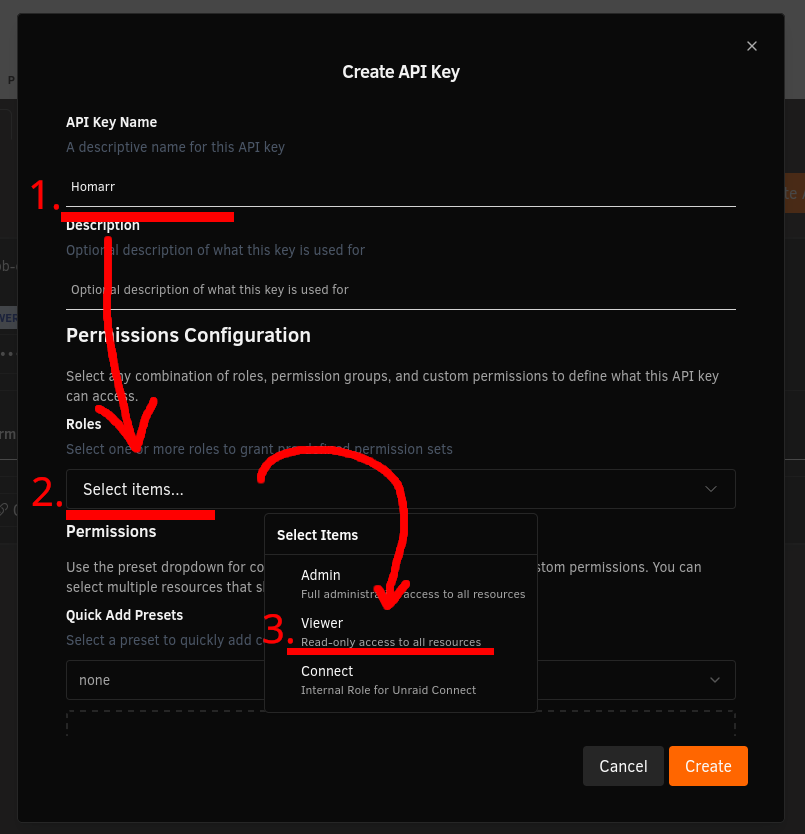This screenshot has height=834, width=805.
Task: Click the 'VER' badge at the left edge
Action: [x=10, y=317]
